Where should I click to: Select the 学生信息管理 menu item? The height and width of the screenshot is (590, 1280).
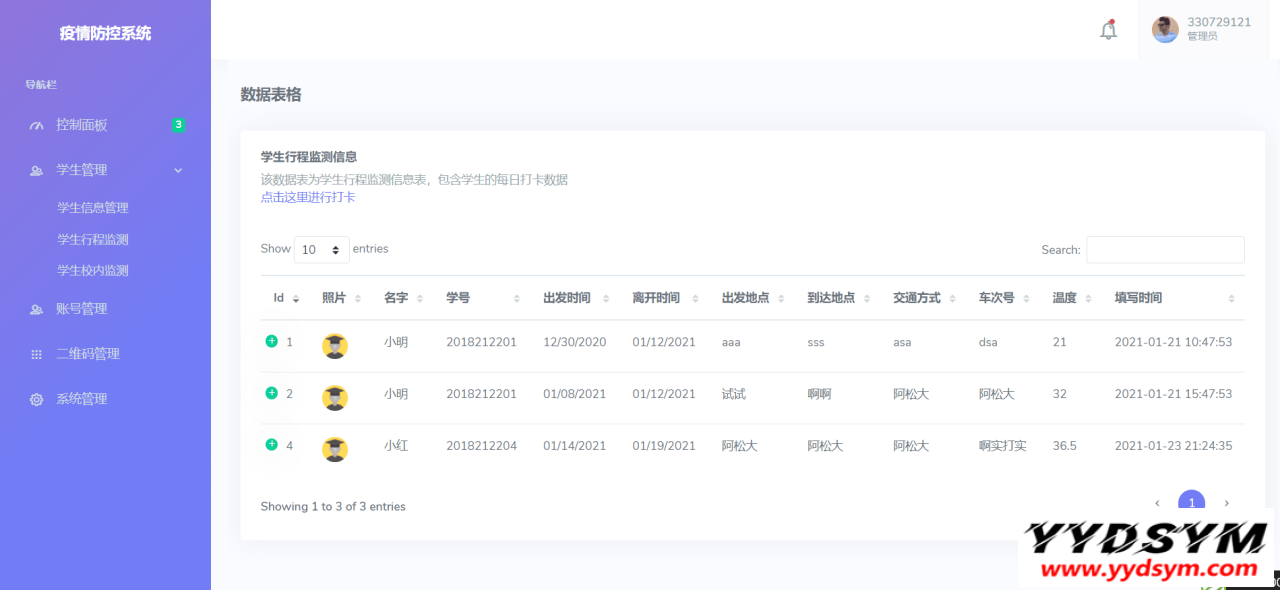(95, 207)
